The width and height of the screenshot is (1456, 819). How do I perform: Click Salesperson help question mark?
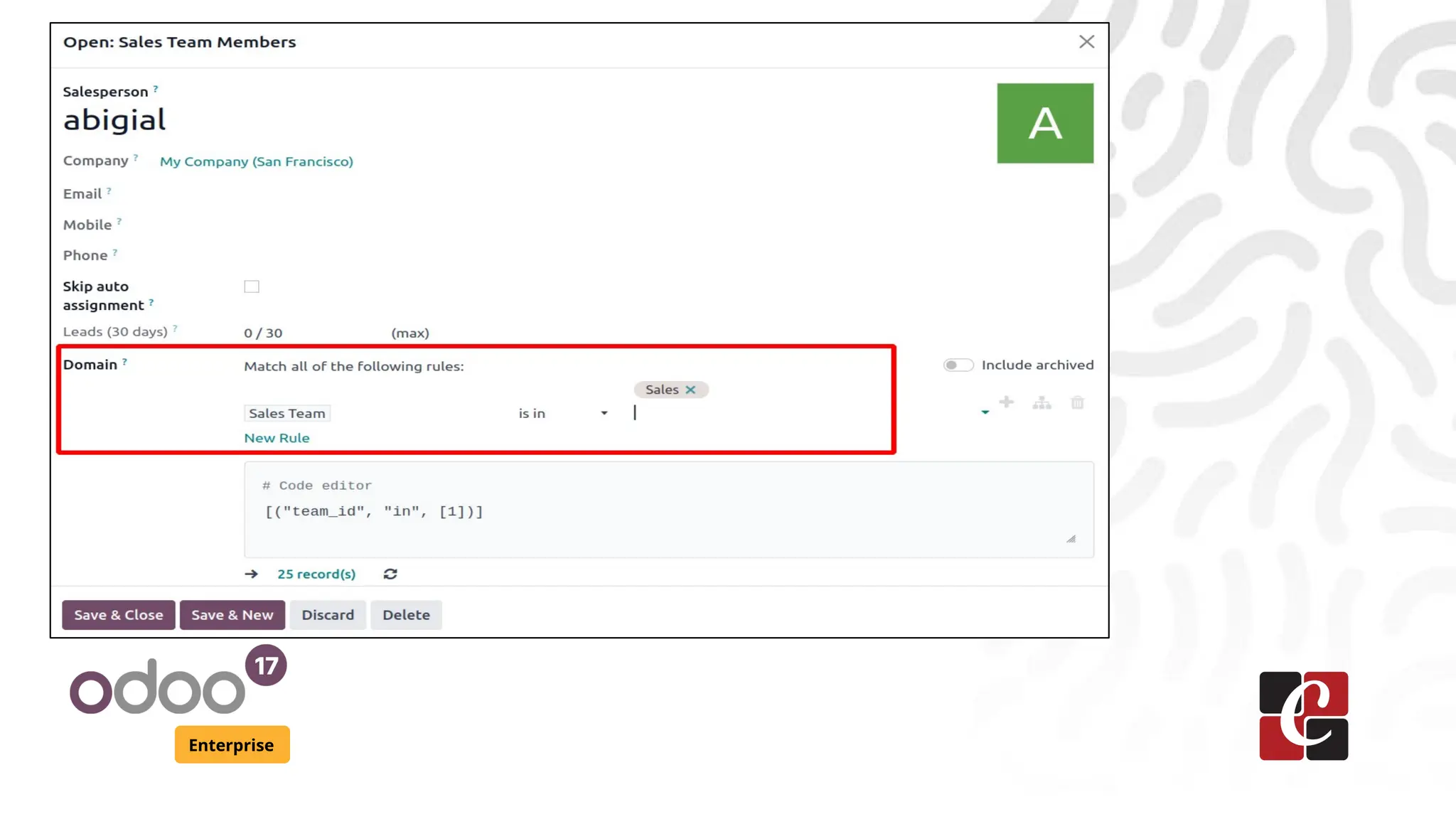coord(156,89)
